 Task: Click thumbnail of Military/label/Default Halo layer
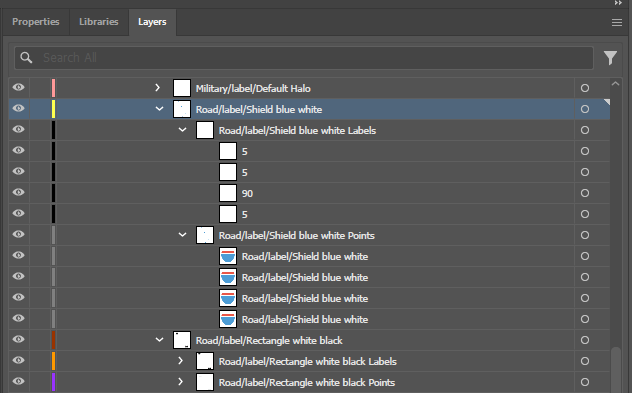(182, 88)
